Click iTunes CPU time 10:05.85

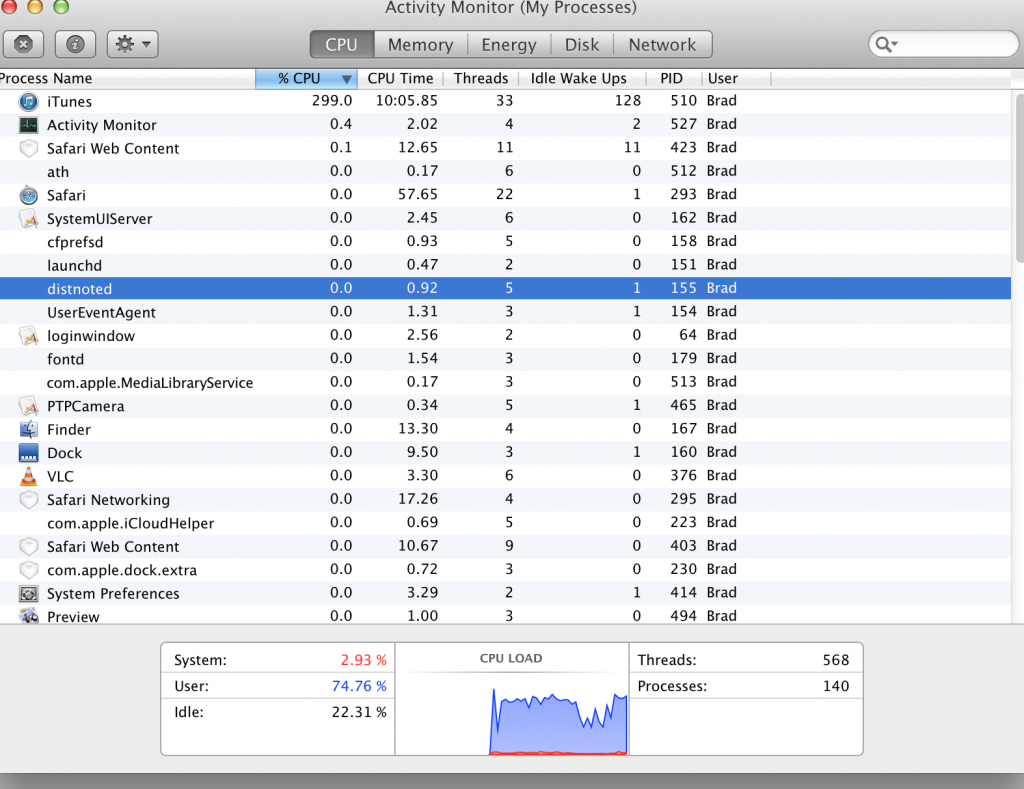(406, 101)
